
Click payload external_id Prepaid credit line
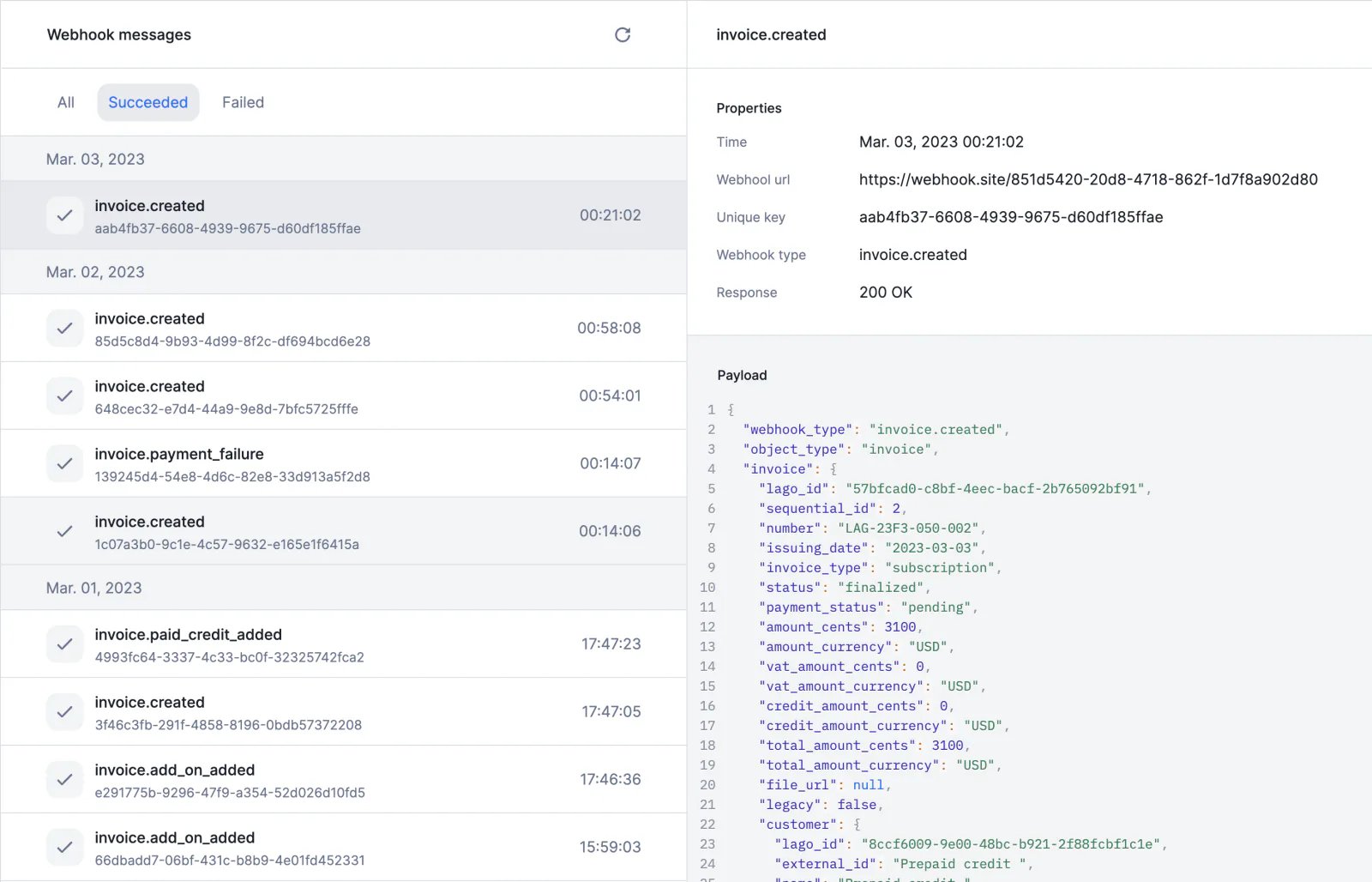(x=904, y=863)
